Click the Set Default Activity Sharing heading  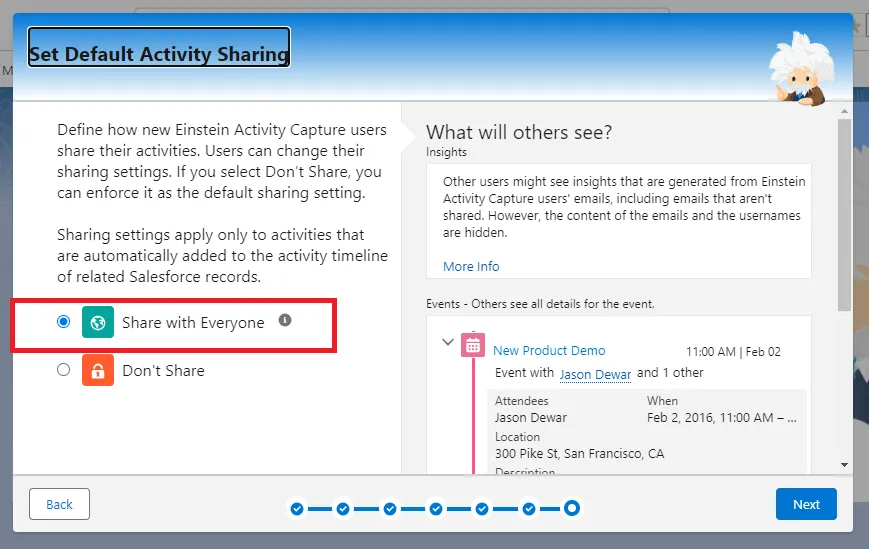pos(159,55)
